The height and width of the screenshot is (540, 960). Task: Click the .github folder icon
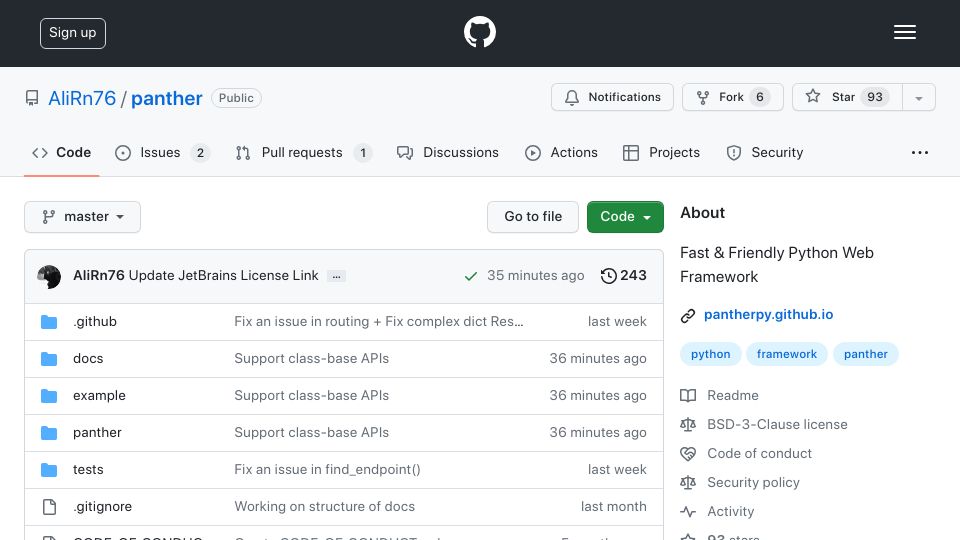(x=49, y=322)
